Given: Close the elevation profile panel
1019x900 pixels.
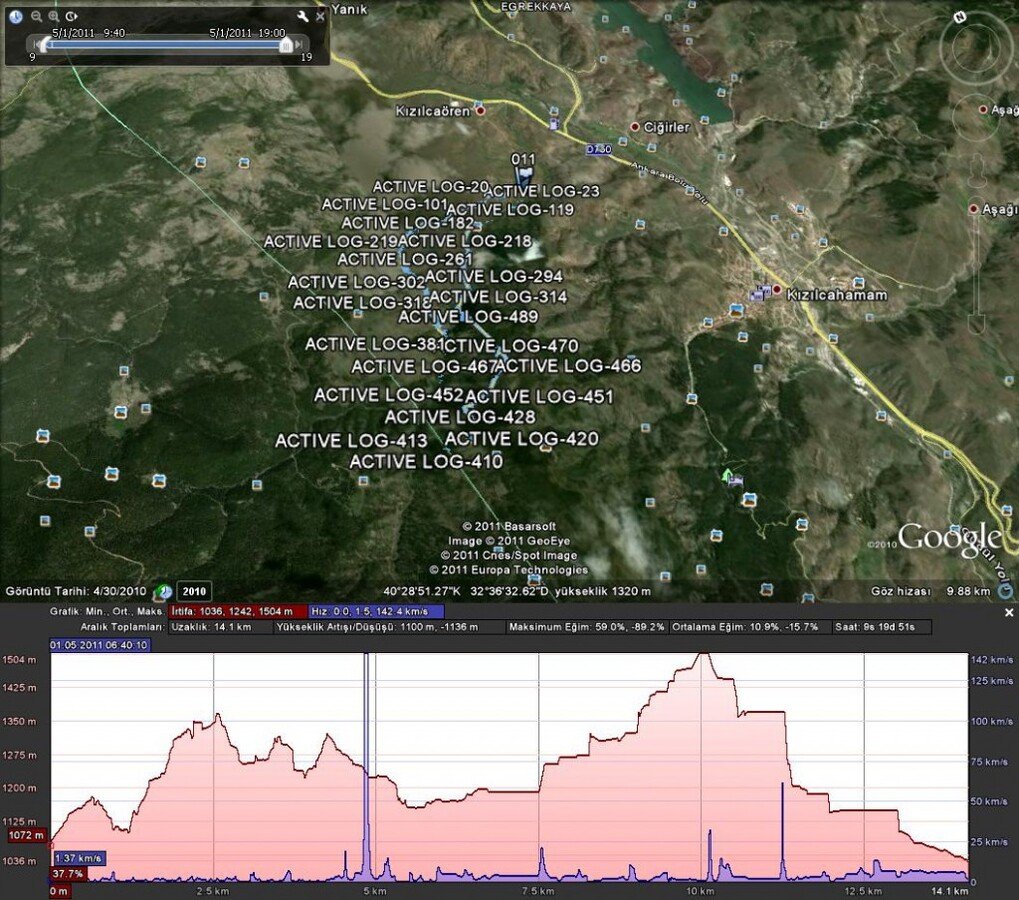Looking at the screenshot, I should pos(1008,612).
